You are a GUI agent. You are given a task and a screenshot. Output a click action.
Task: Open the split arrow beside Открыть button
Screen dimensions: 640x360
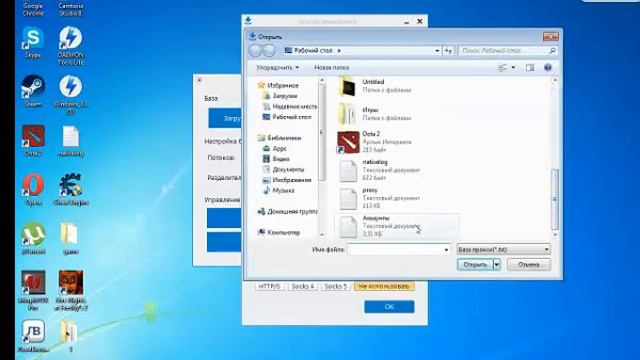[x=497, y=264]
